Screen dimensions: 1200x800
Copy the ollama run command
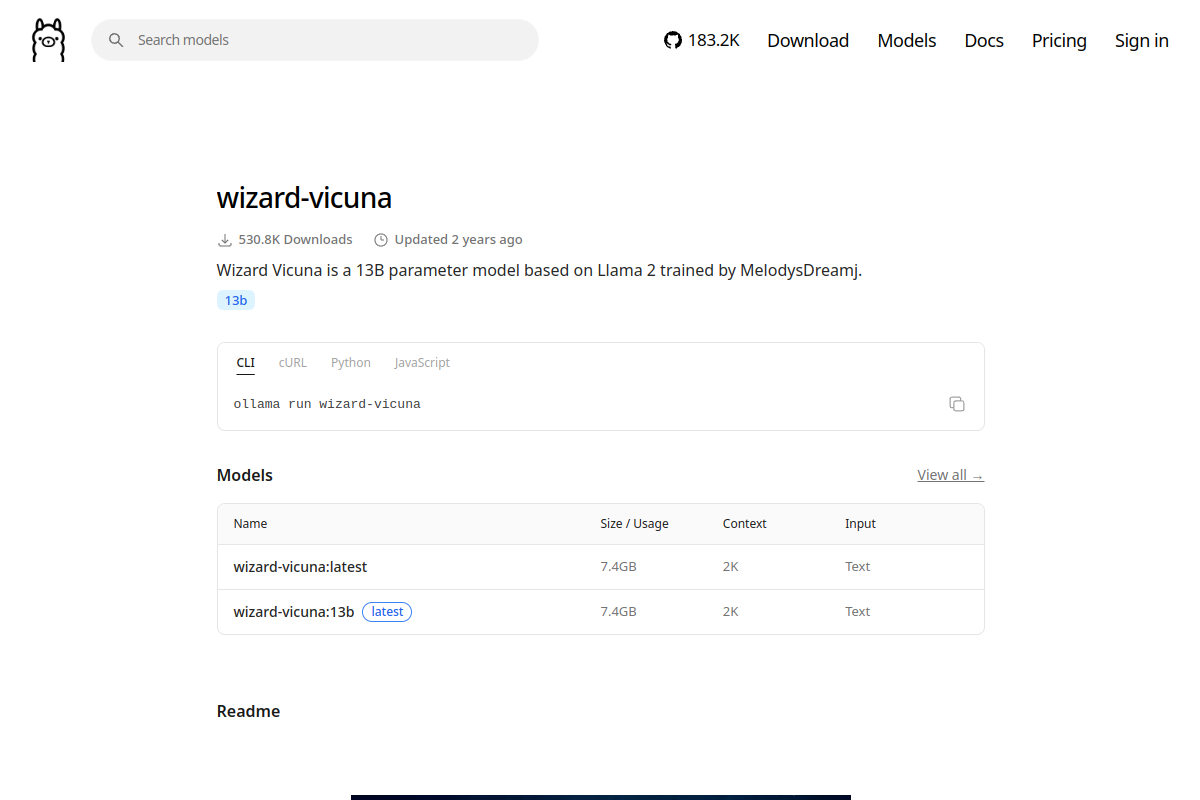tap(957, 404)
